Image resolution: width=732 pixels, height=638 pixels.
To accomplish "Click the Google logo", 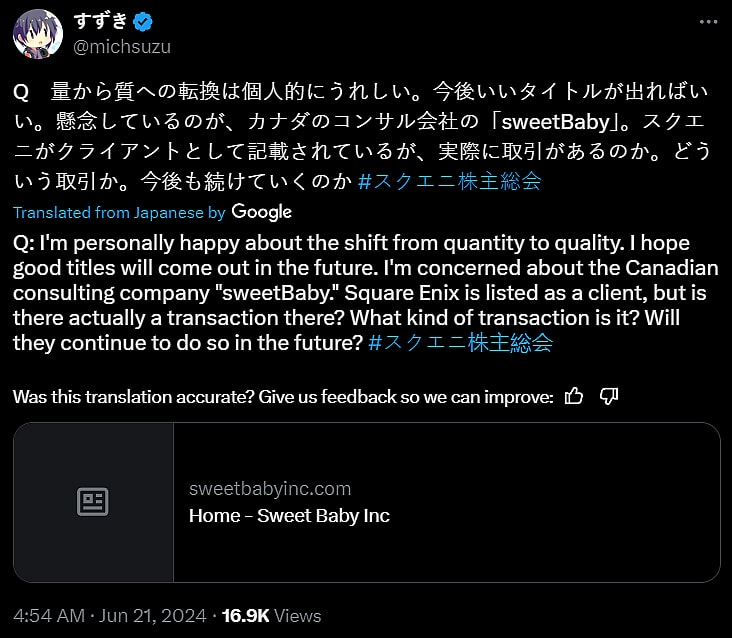I will [x=261, y=212].
